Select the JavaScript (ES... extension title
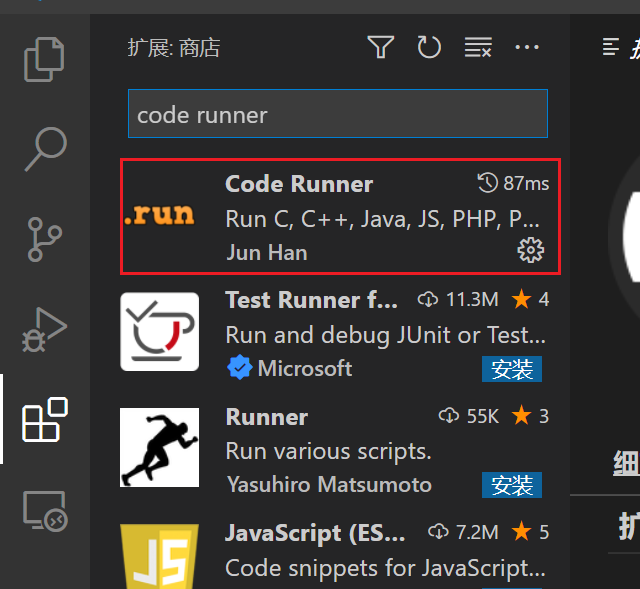 (316, 533)
